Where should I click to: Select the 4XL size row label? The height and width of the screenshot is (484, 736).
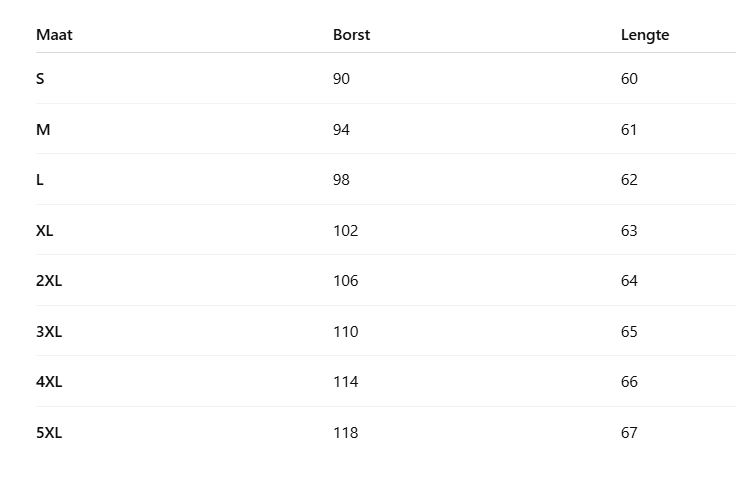tap(49, 382)
